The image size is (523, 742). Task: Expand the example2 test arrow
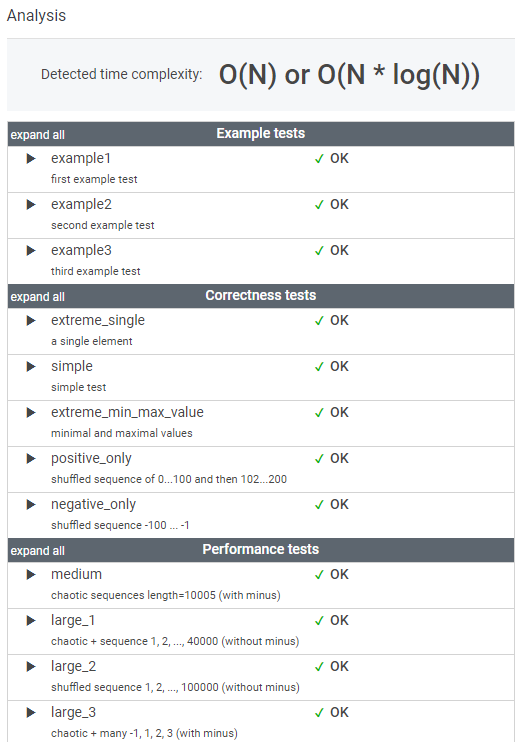click(x=31, y=204)
